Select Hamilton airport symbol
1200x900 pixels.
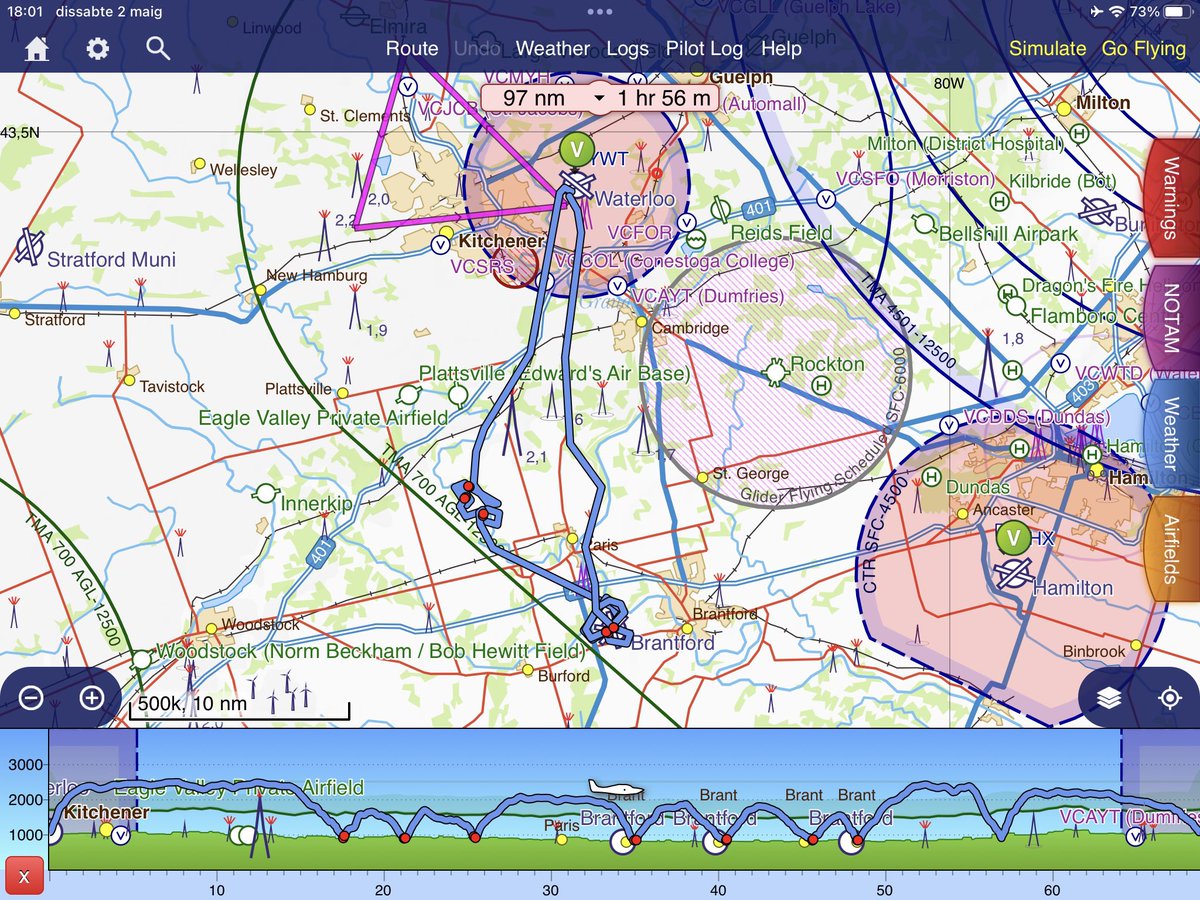pos(1014,574)
